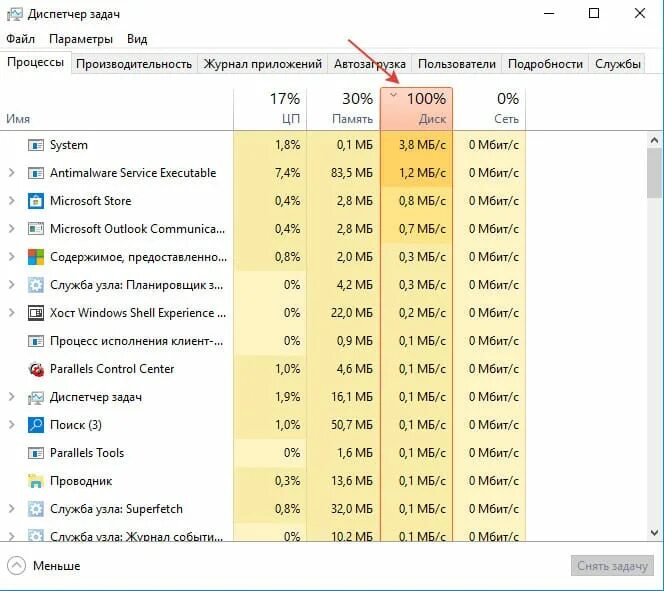Click the vertical scrollbar thumb
This screenshot has width=664, height=591.
click(655, 173)
